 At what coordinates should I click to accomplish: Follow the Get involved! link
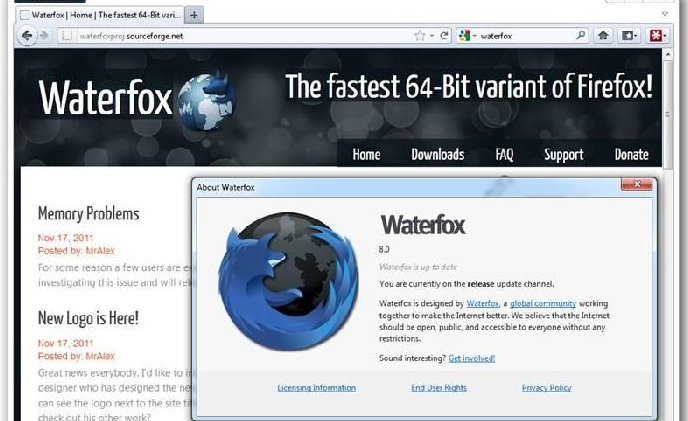click(x=472, y=358)
